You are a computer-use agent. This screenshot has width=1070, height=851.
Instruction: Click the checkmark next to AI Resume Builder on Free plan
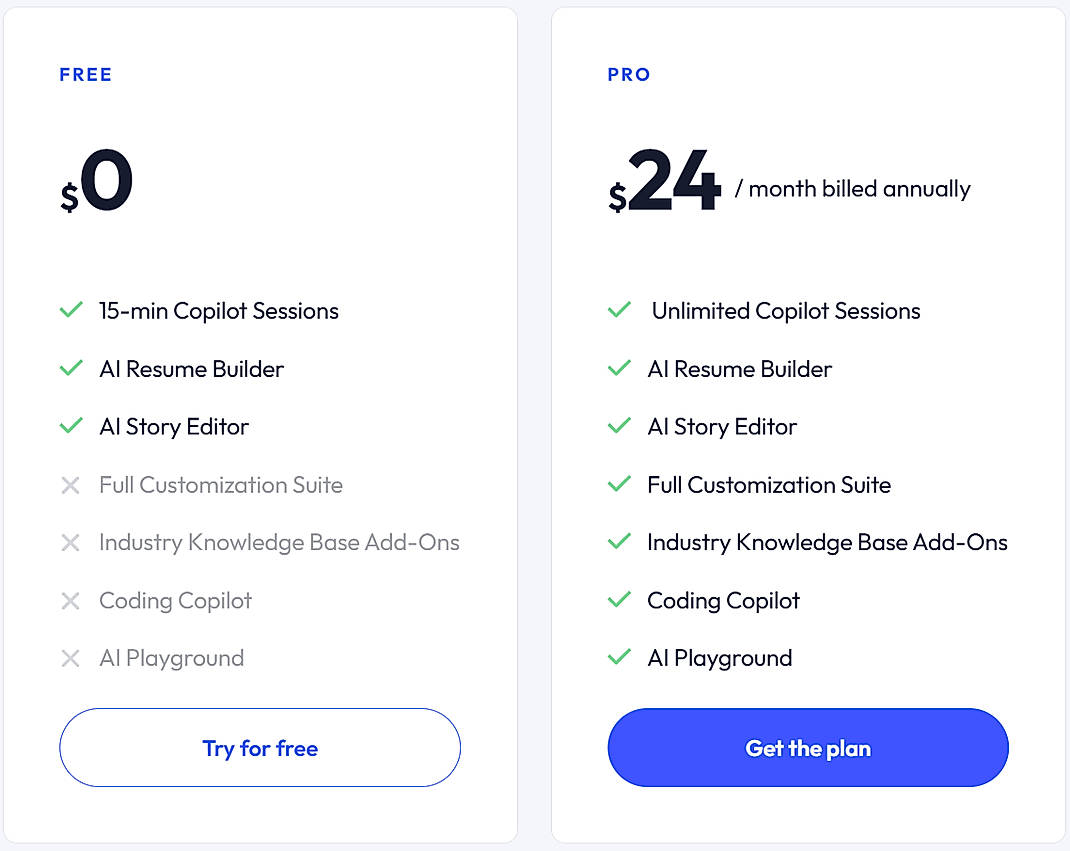coord(70,368)
